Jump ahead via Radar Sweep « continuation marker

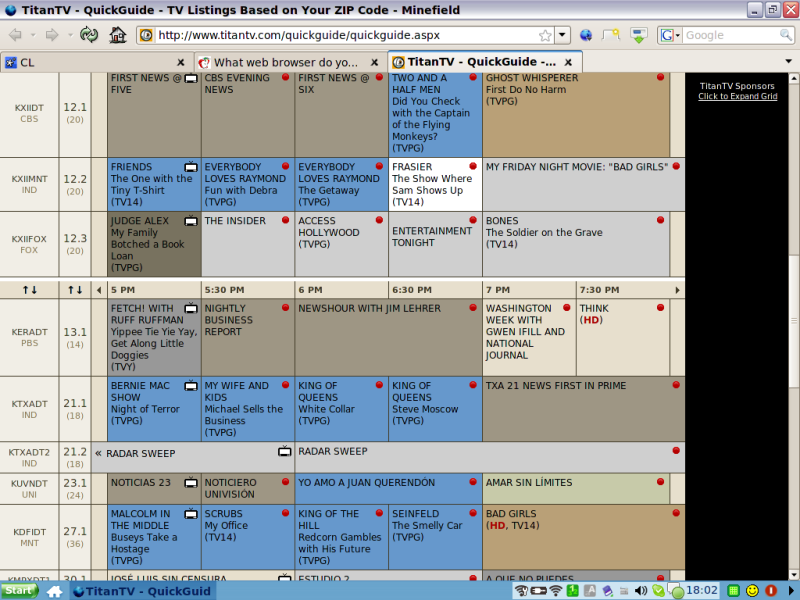coord(98,454)
